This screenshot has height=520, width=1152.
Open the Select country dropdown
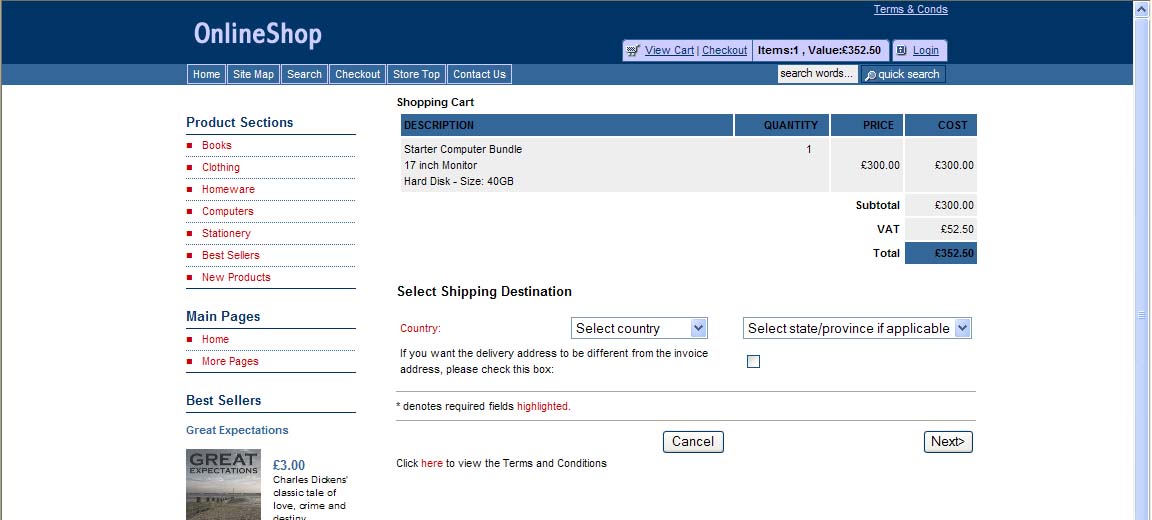pos(640,328)
